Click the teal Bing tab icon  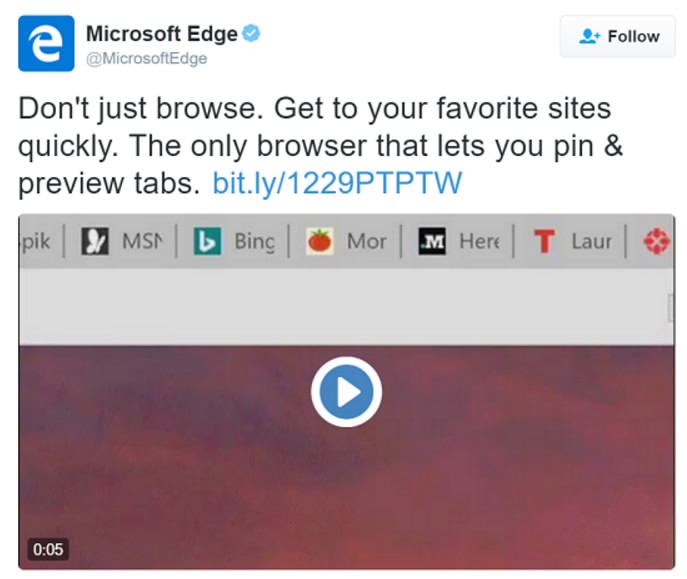tap(207, 242)
